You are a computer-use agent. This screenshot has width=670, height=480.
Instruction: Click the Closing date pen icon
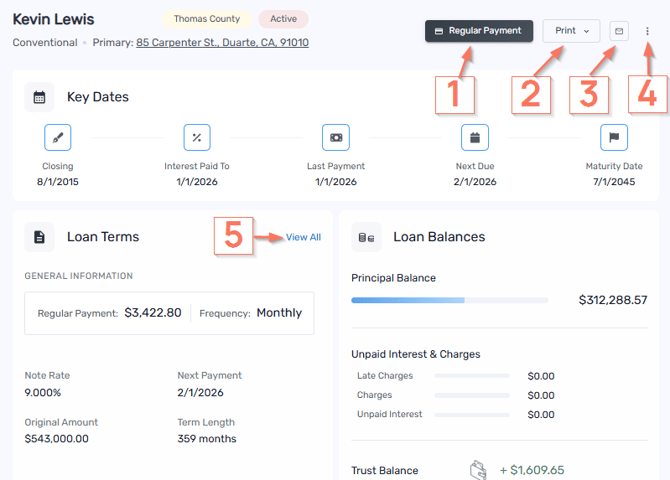coord(58,137)
